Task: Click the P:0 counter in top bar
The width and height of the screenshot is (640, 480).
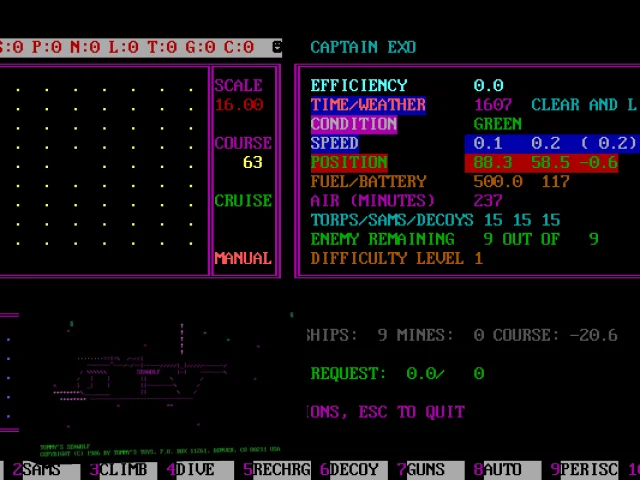Action: (x=47, y=47)
